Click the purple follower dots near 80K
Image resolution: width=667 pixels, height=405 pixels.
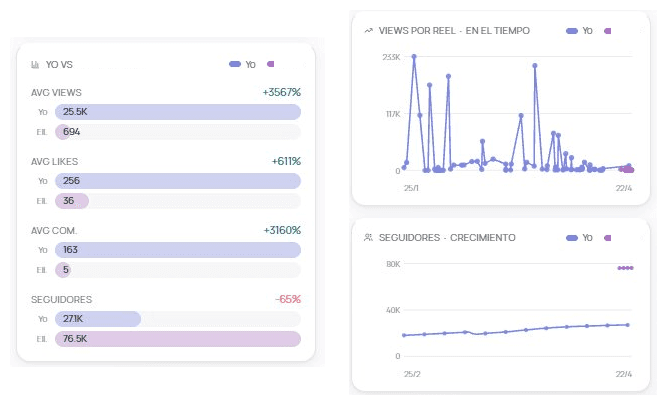click(x=625, y=268)
